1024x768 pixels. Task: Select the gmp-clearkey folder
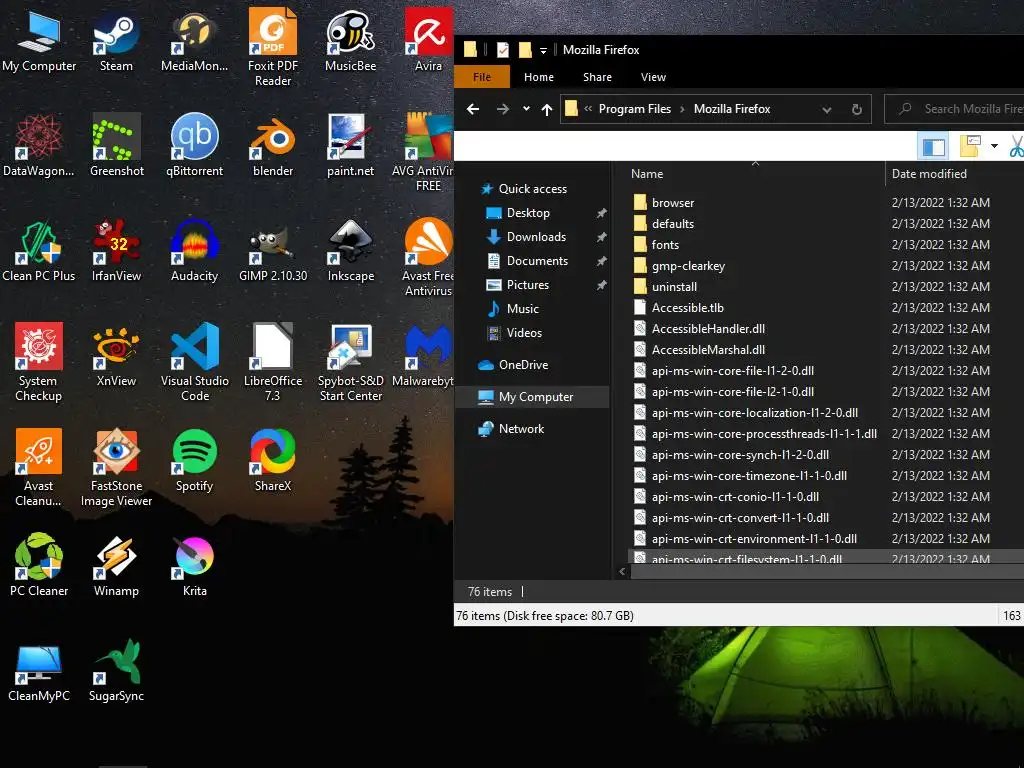pyautogui.click(x=688, y=266)
